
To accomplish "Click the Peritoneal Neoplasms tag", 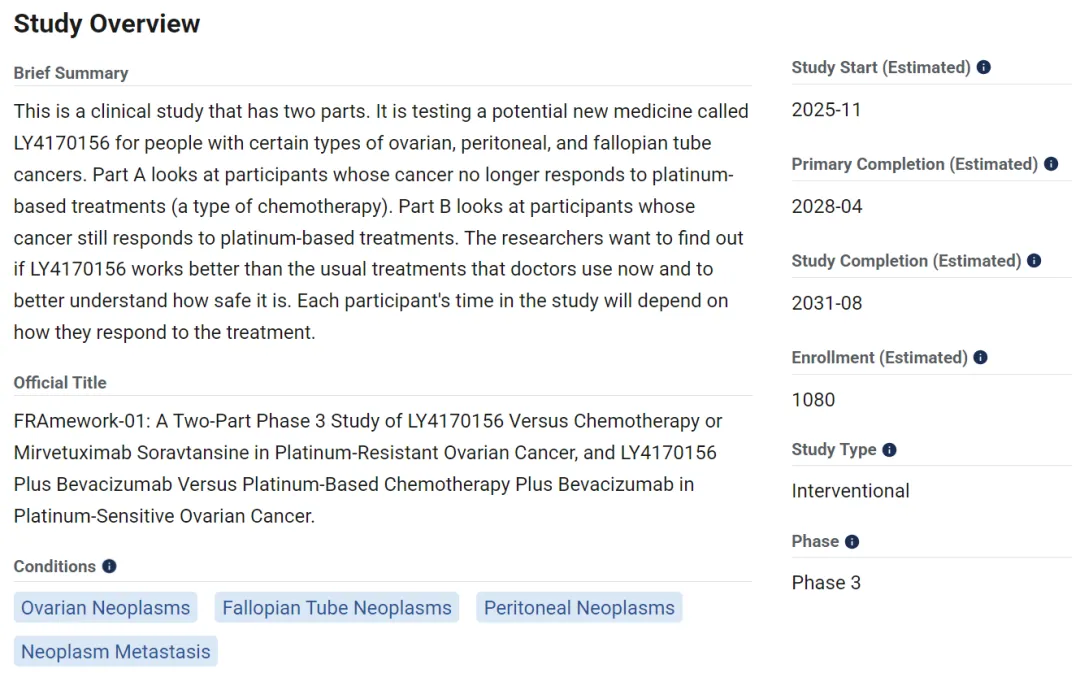I will [579, 608].
